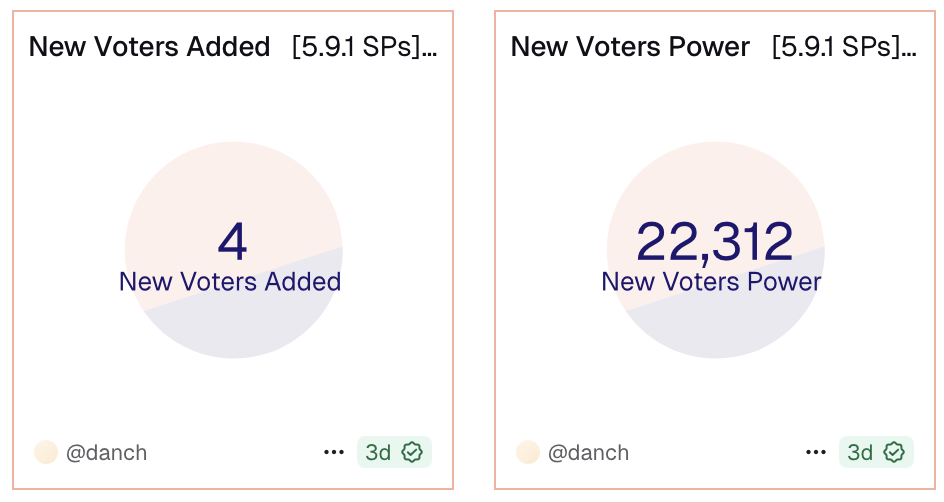Viewport: 944px width, 502px height.
Task: Click the truncated [5.9.1 SPs] subtitle on New Voters Added card
Action: click(x=364, y=47)
